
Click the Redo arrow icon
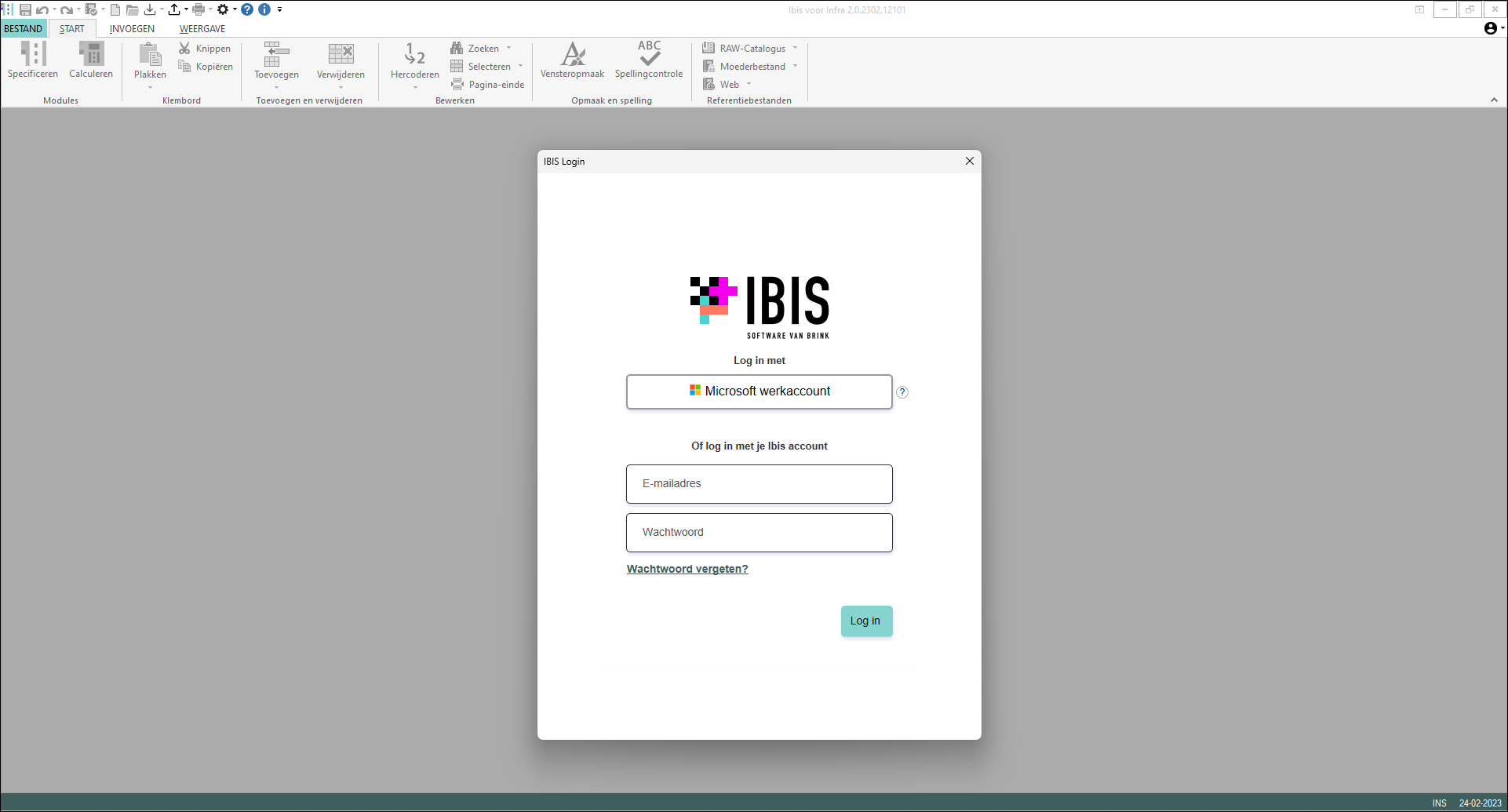[x=67, y=10]
